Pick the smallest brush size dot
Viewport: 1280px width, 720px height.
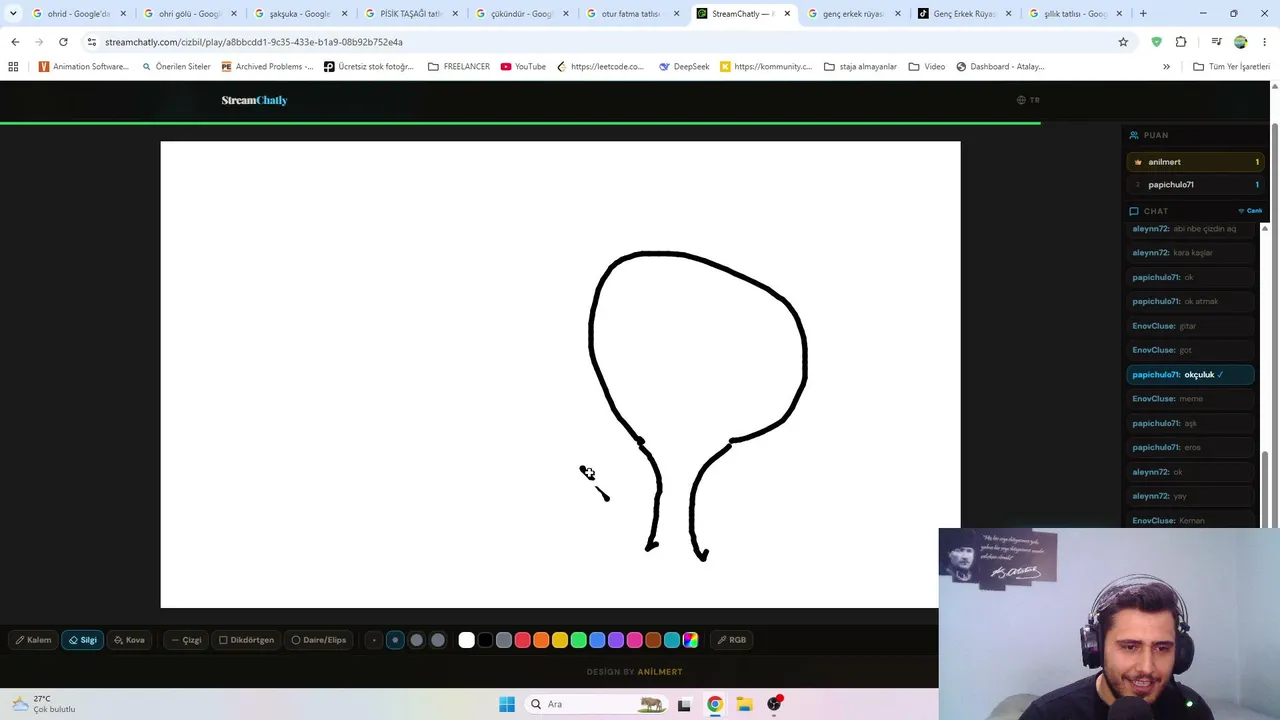[374, 640]
